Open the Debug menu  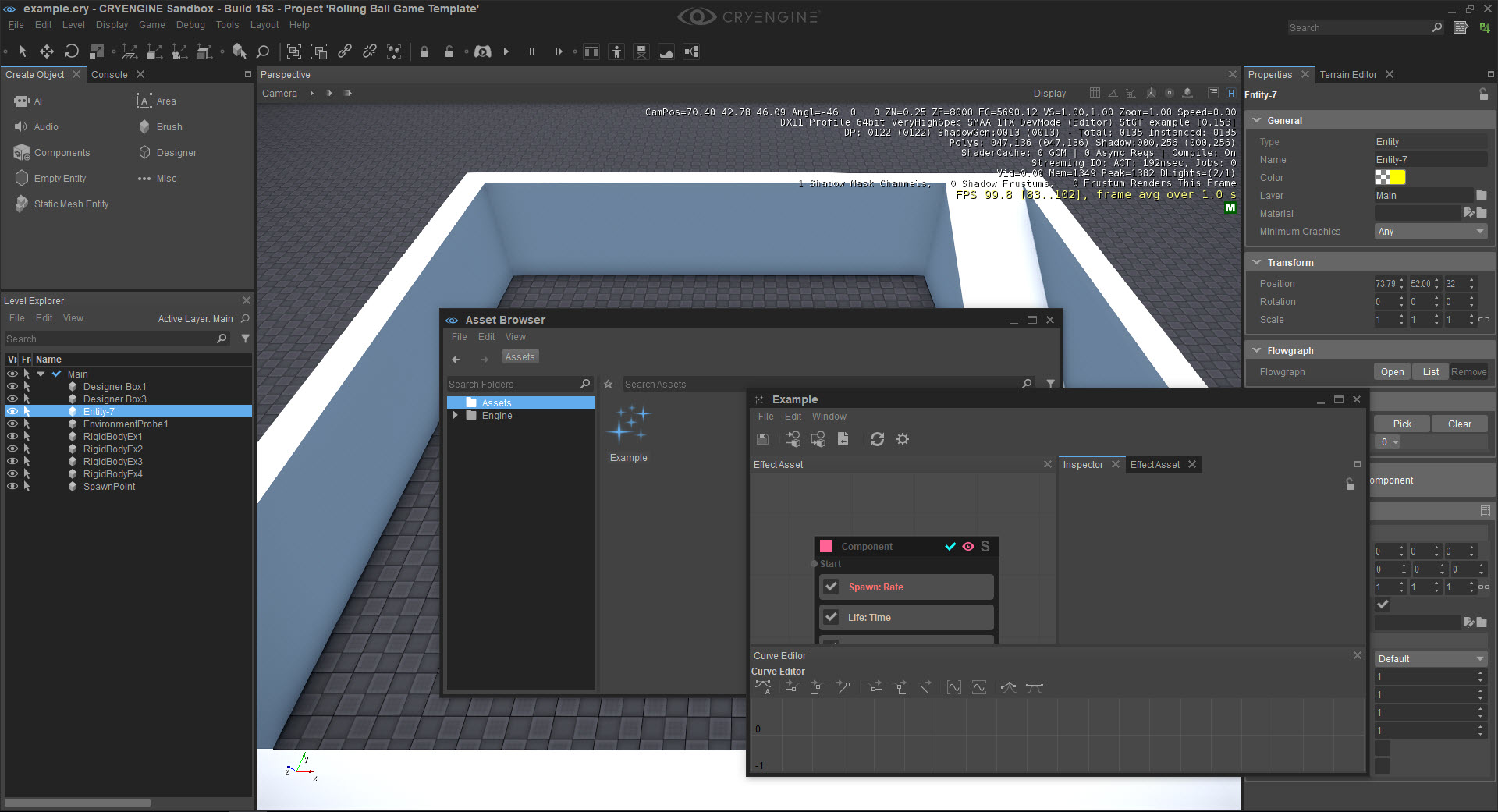[190, 25]
